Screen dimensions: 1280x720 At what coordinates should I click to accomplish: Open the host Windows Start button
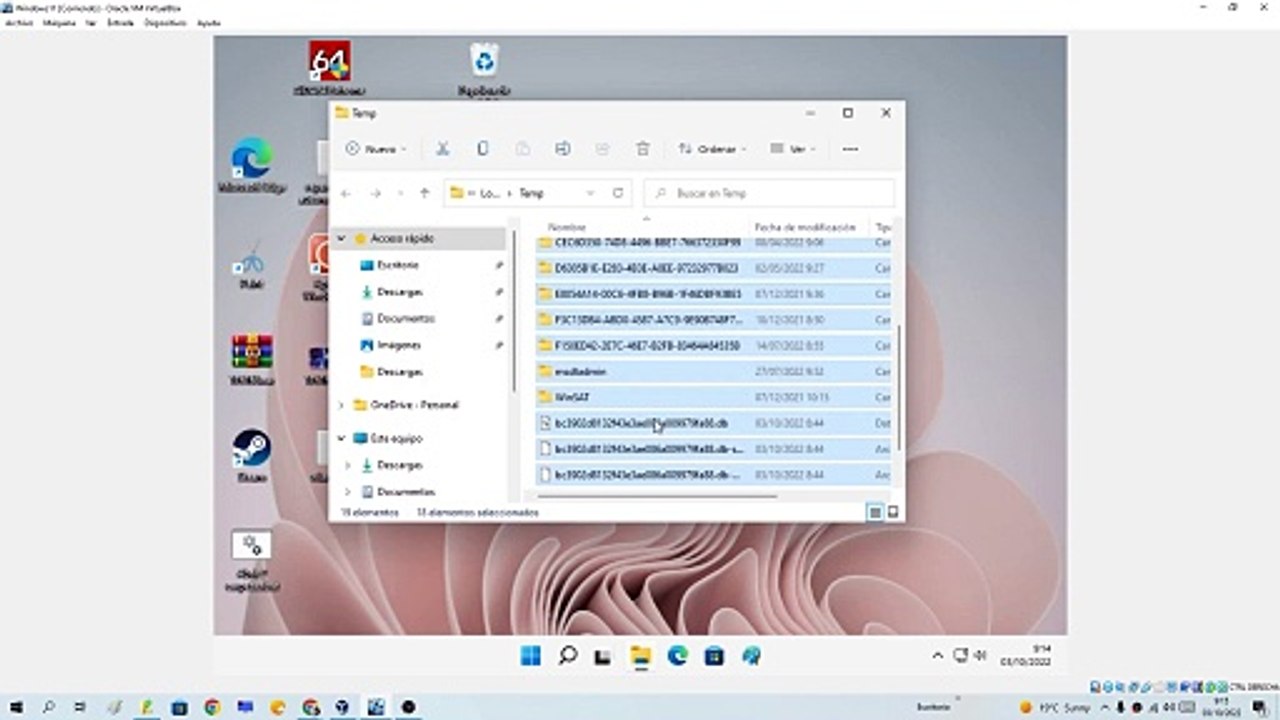17,707
